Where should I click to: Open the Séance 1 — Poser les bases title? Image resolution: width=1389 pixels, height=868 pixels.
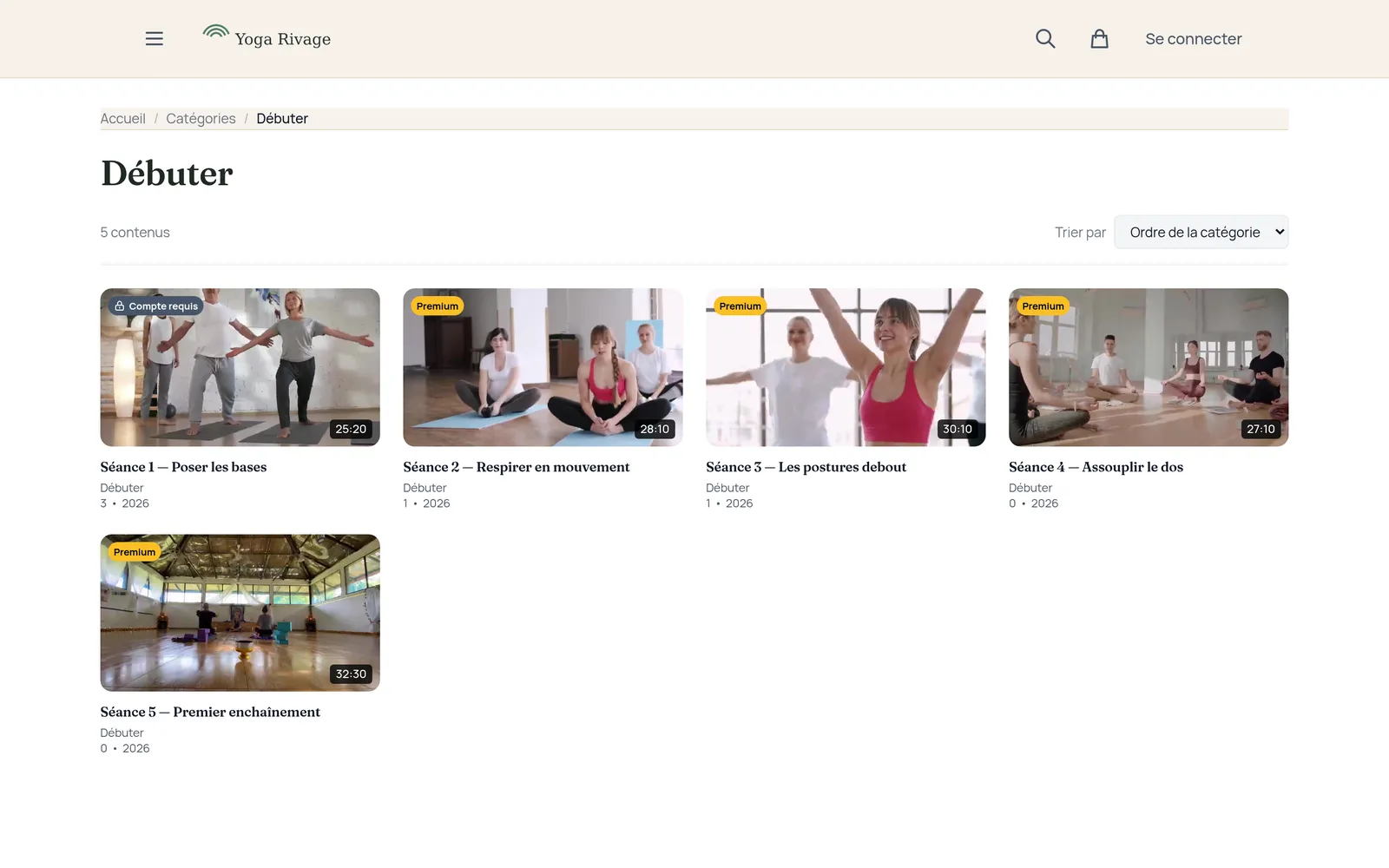pyautogui.click(x=183, y=467)
